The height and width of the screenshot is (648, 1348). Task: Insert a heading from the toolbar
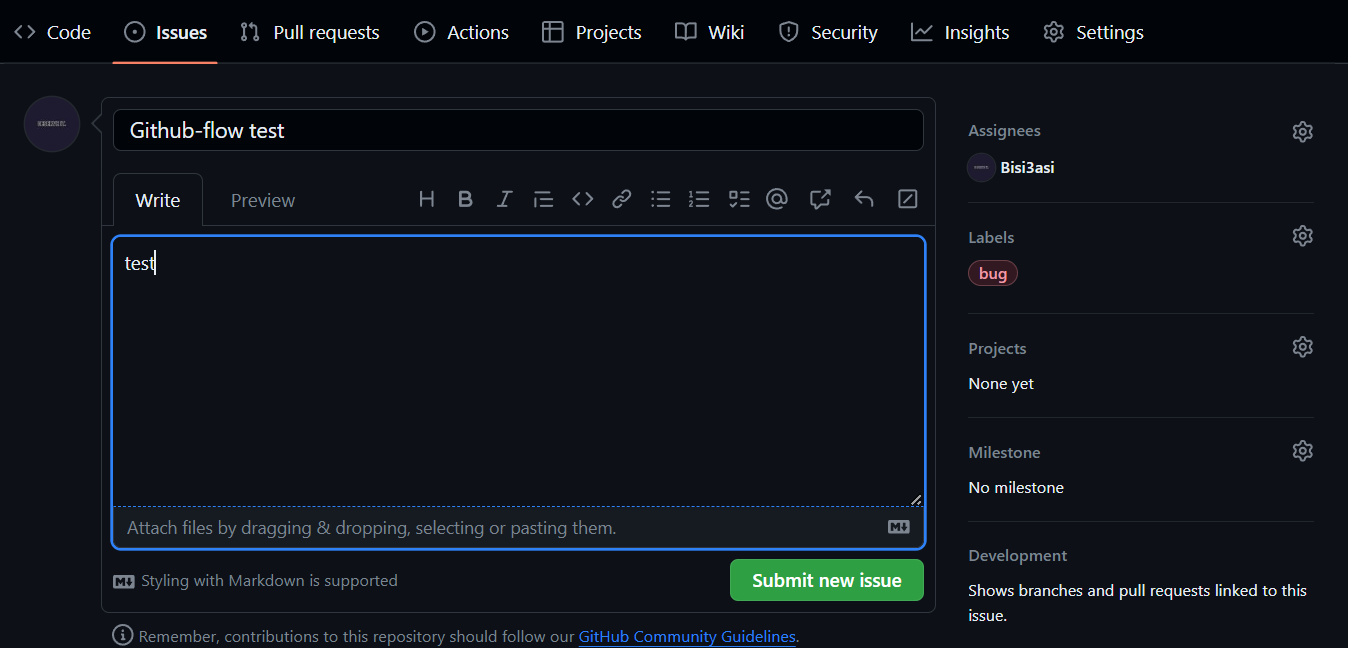427,199
